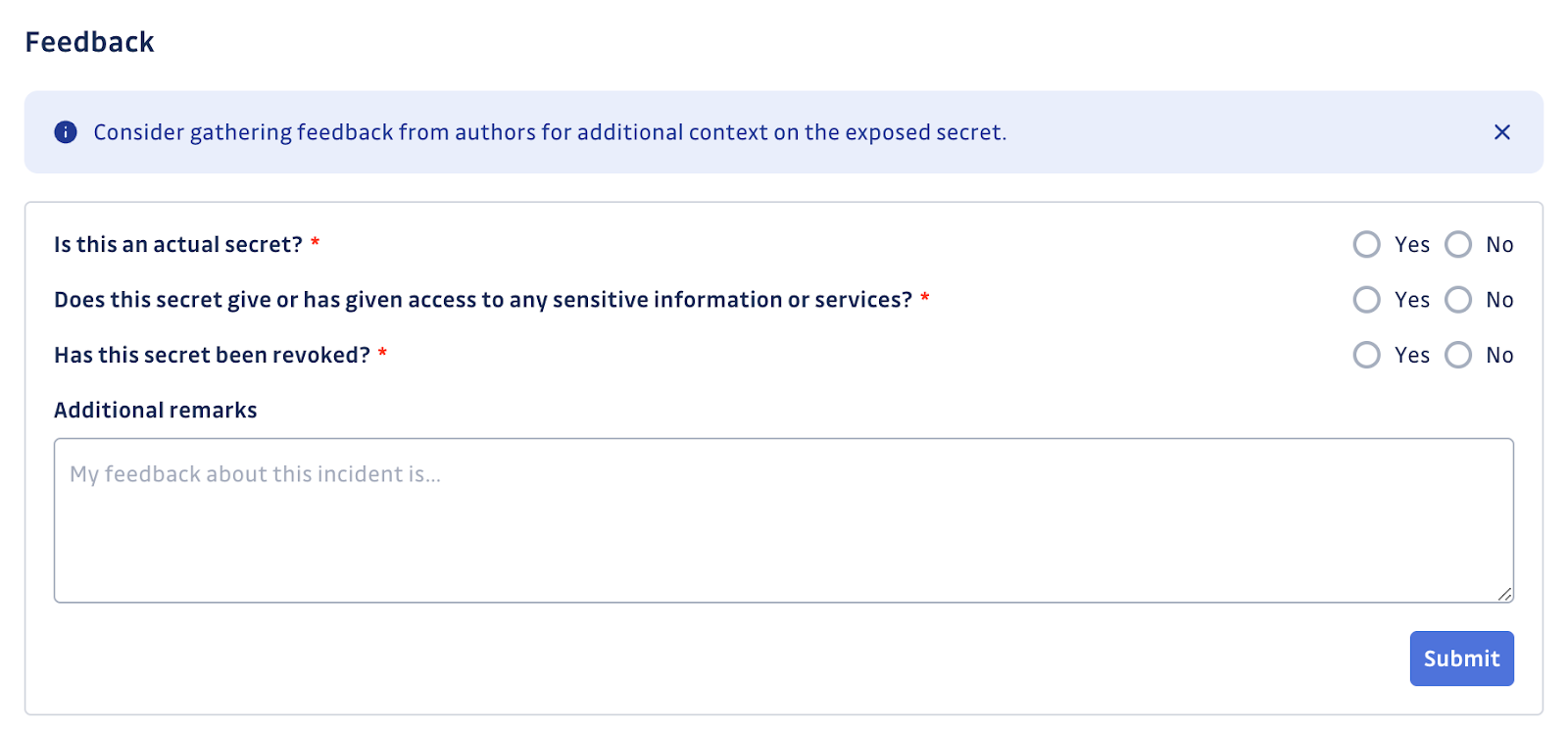This screenshot has width=1568, height=732.
Task: Select No for 'Has this secret been revoked?'
Action: (x=1459, y=355)
